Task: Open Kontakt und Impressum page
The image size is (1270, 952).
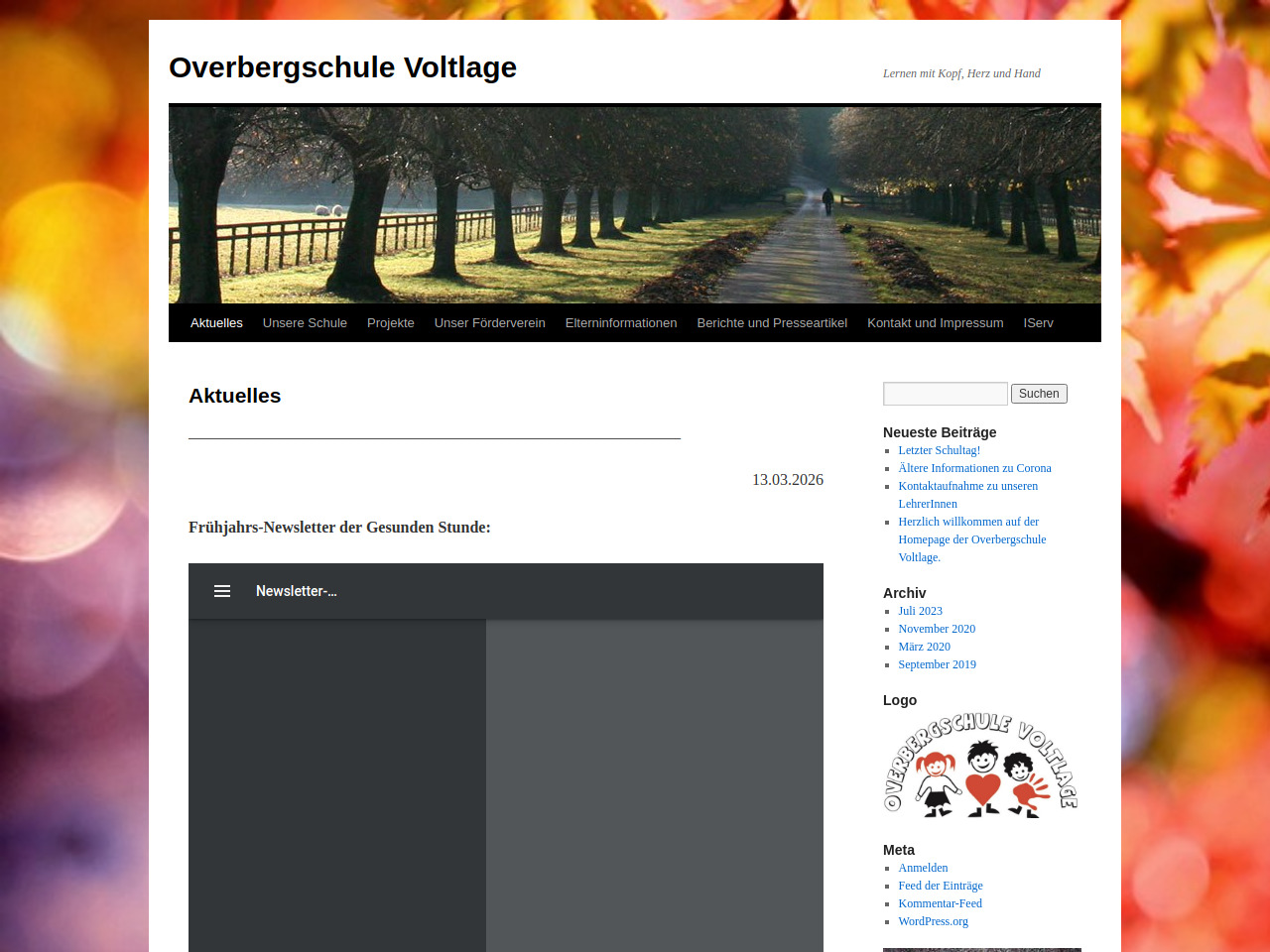Action: click(x=935, y=323)
